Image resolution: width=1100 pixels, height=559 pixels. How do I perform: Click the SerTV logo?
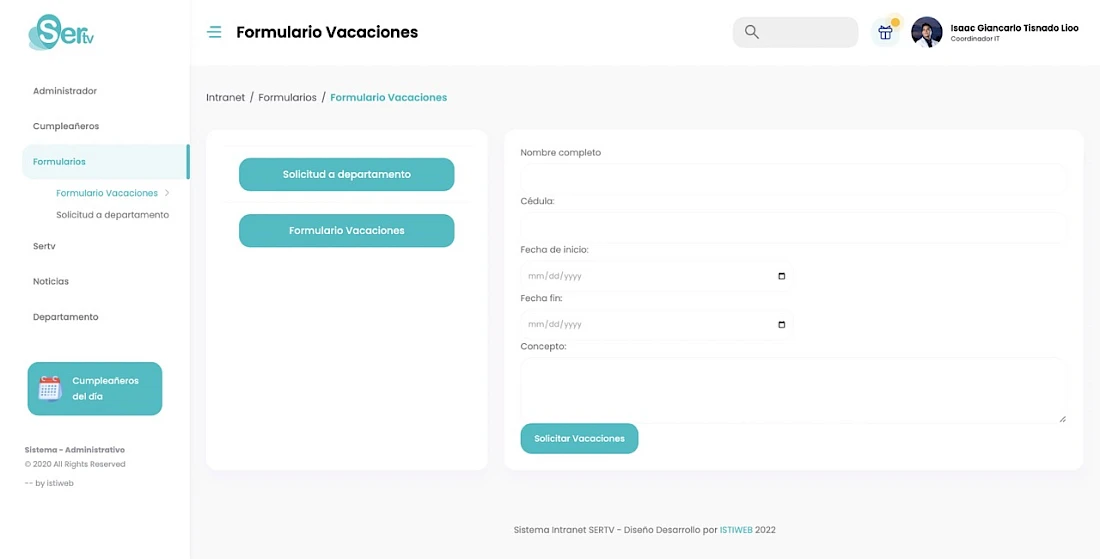pos(61,32)
